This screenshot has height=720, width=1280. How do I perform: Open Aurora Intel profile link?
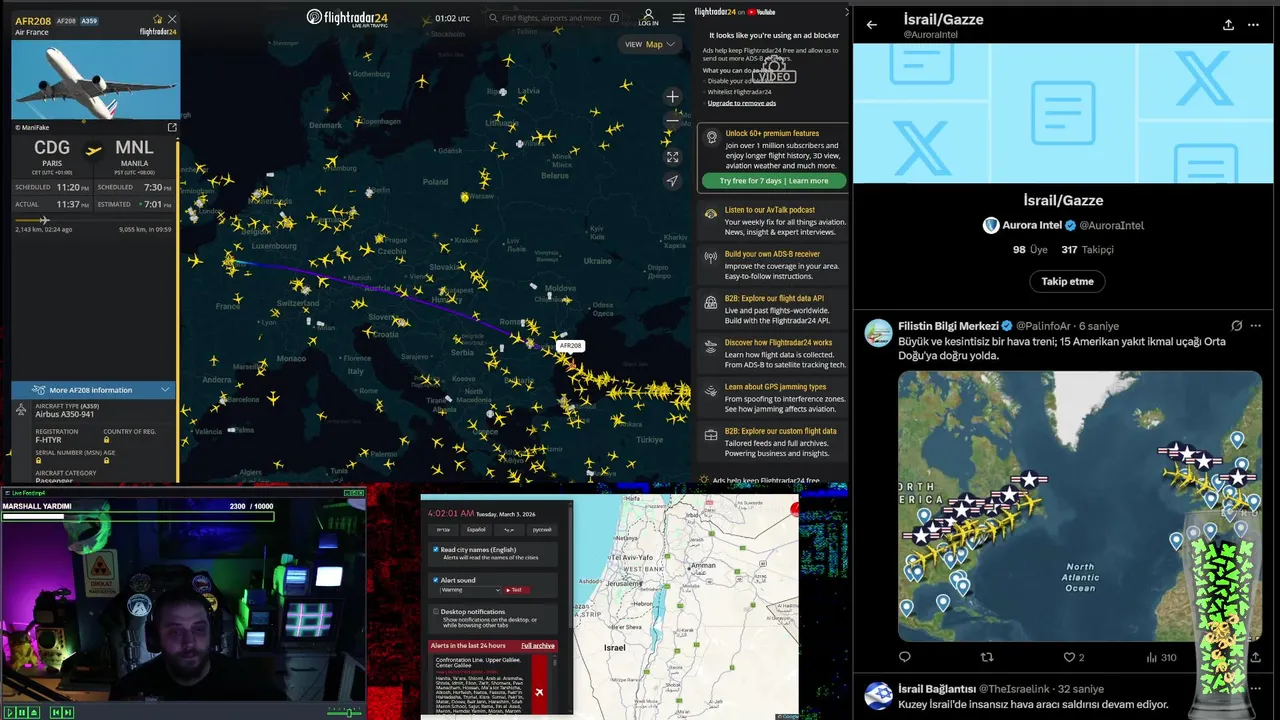click(x=1064, y=225)
